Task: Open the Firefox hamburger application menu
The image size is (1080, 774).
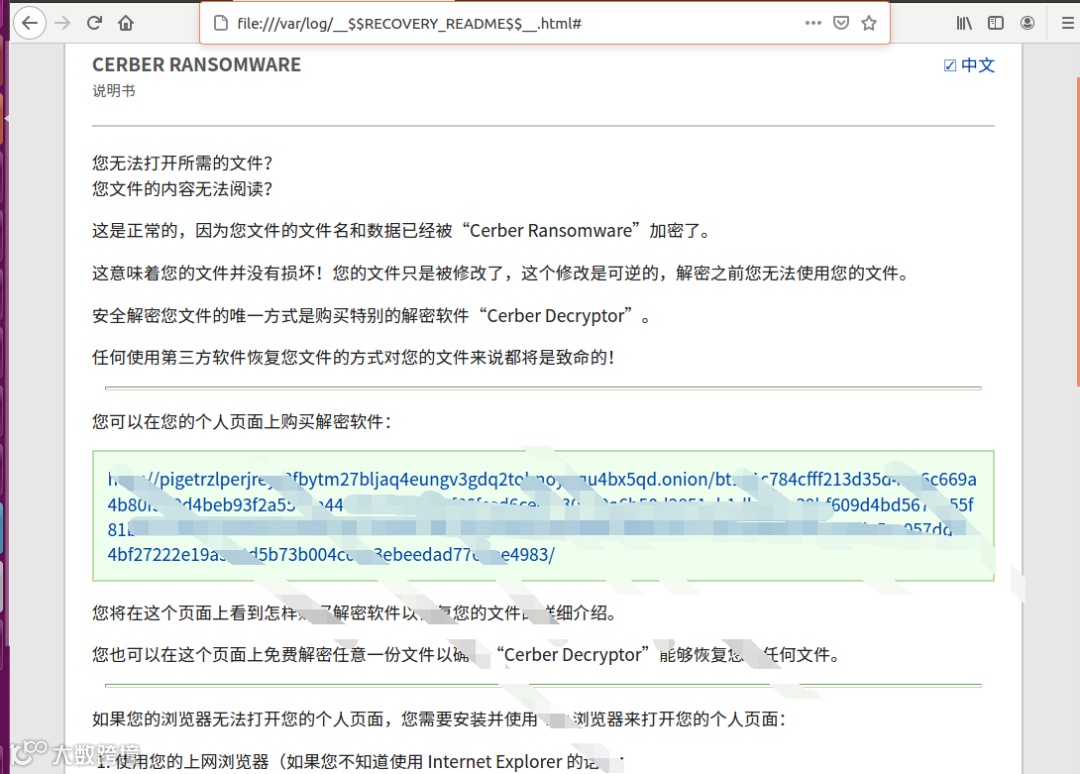Action: pos(1068,23)
